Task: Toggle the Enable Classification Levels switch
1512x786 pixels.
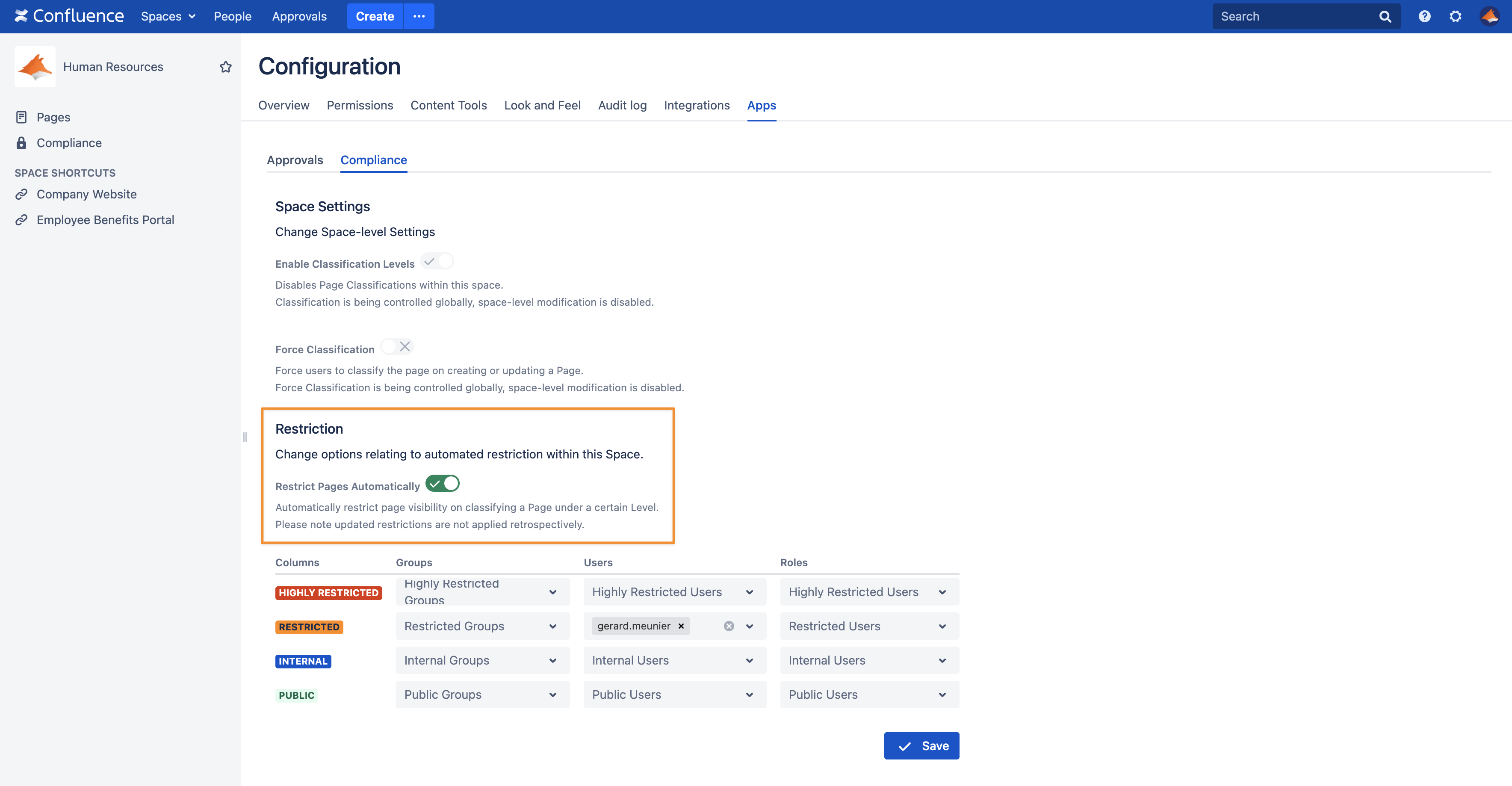Action: (437, 261)
